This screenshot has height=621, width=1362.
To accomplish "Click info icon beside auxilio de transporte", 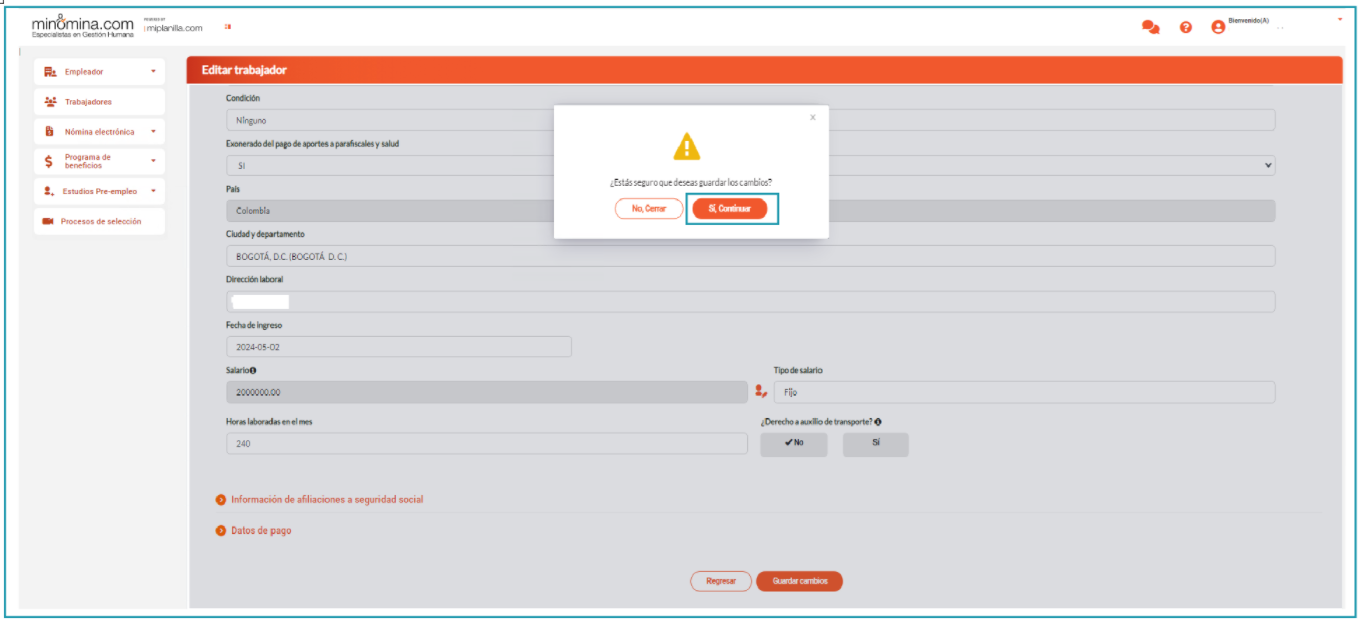I will pyautogui.click(x=877, y=422).
